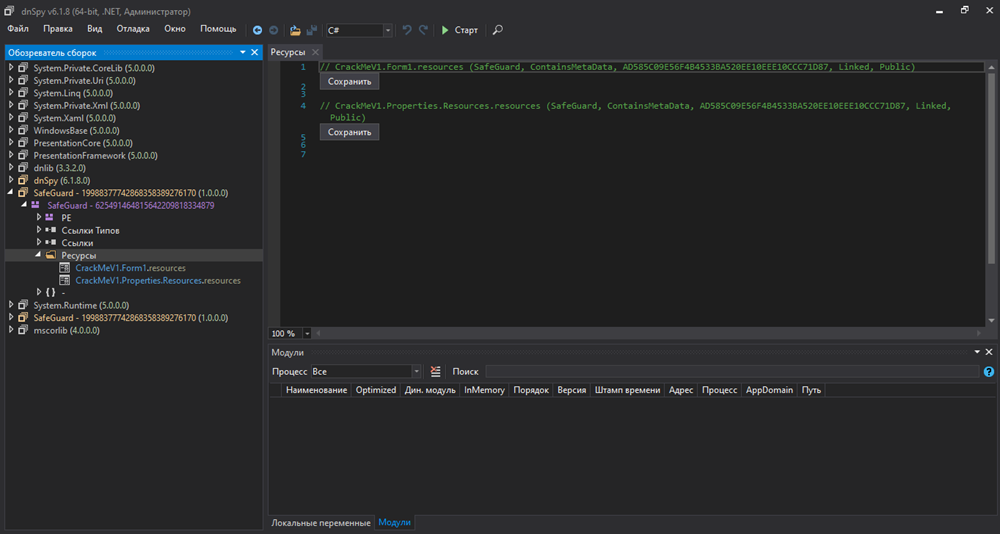Open search with the magnifier icon
Image resolution: width=1000 pixels, height=534 pixels.
tap(497, 30)
